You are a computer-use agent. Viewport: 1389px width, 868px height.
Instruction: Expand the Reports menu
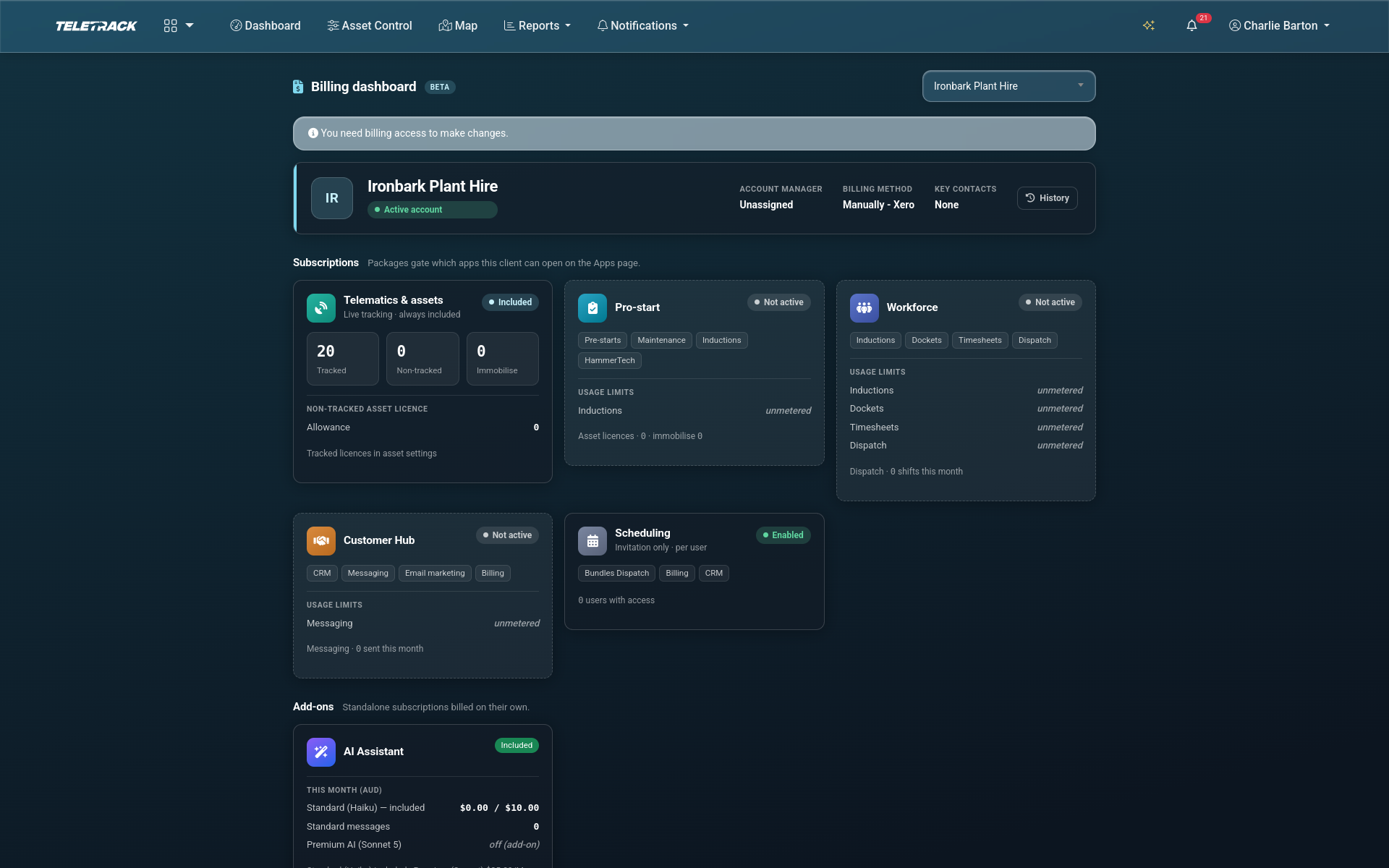(538, 25)
